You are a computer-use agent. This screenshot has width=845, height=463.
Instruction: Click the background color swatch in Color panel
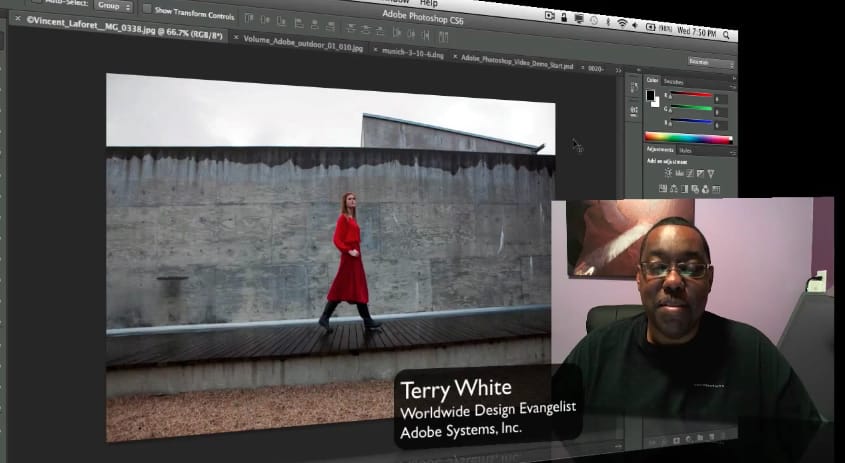(x=656, y=103)
